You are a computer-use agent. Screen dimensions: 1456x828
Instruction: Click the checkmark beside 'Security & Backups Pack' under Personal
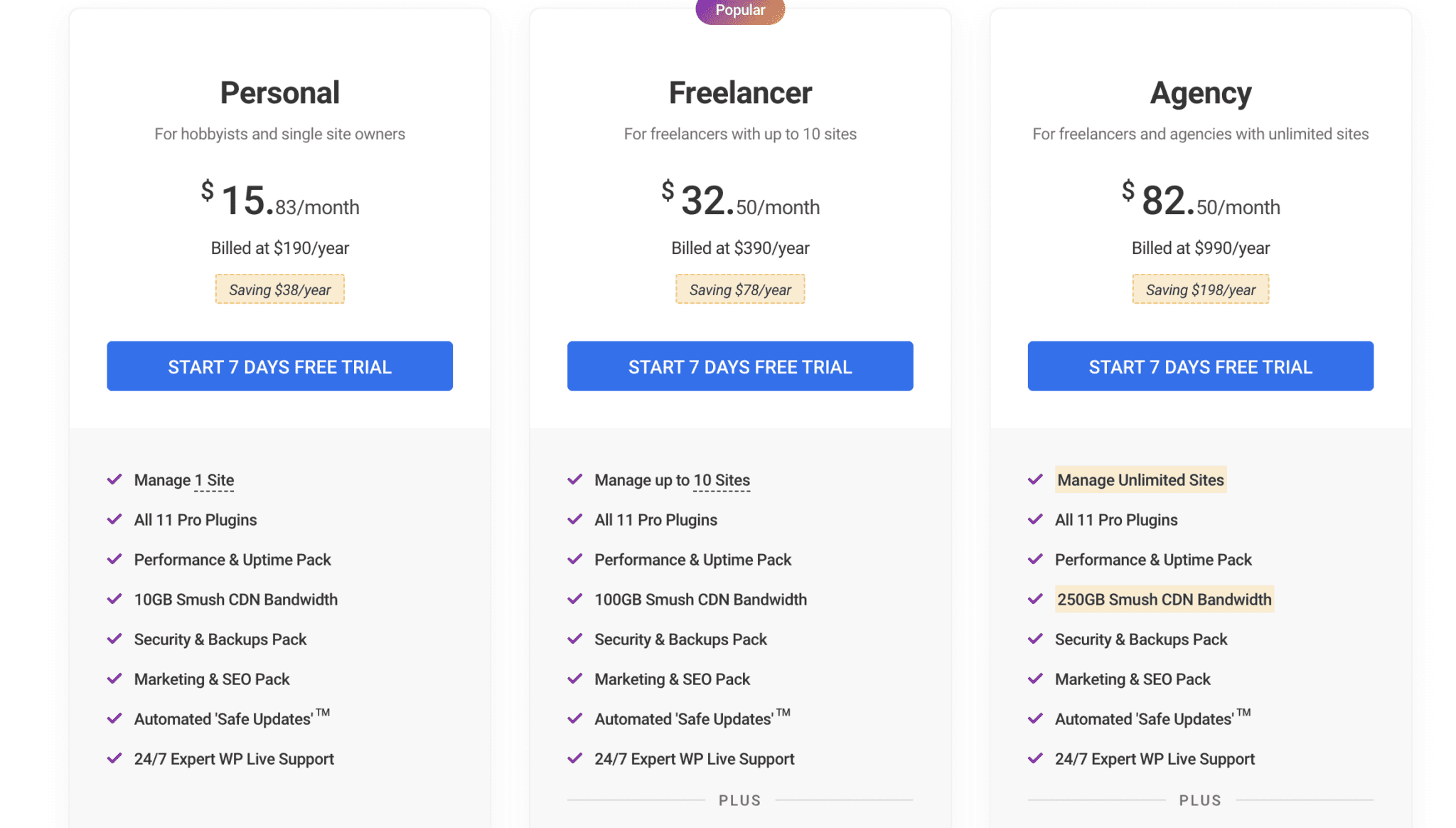point(114,638)
